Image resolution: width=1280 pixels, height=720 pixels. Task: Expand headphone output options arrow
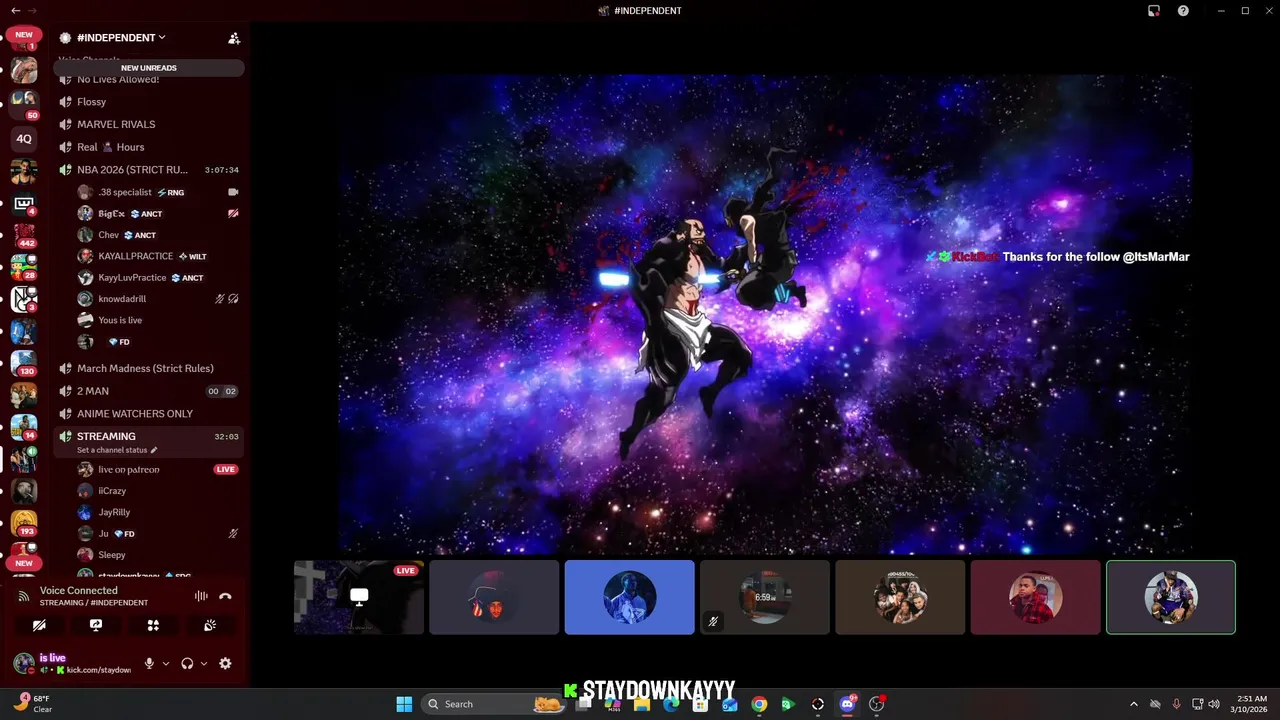click(x=204, y=663)
